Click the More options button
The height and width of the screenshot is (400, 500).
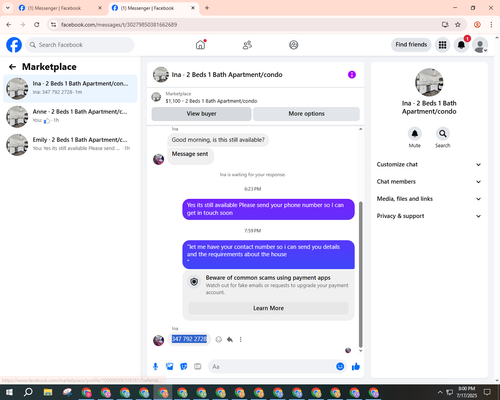[x=306, y=114]
